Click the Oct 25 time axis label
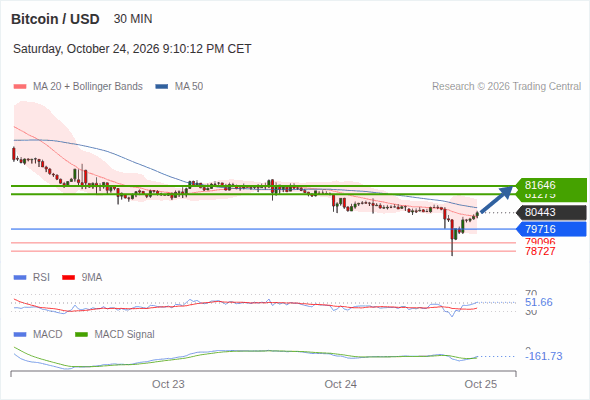This screenshot has width=590, height=400. tap(481, 384)
